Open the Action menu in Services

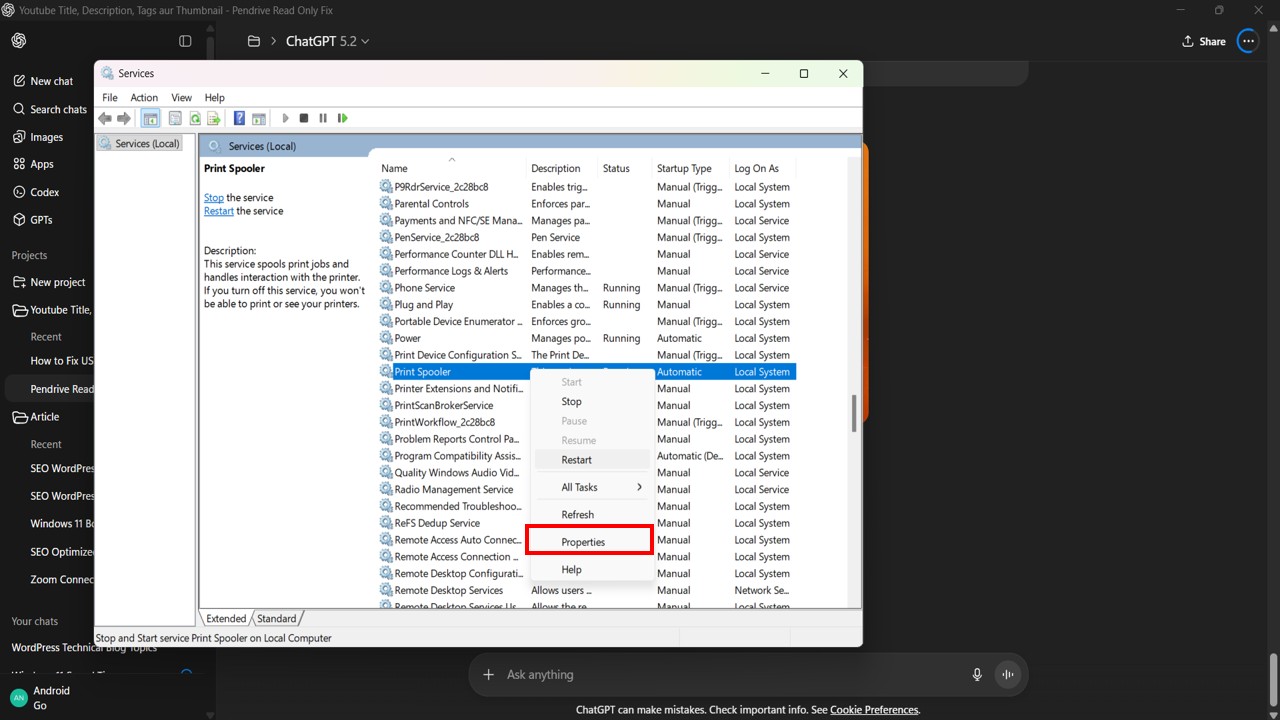pos(144,98)
